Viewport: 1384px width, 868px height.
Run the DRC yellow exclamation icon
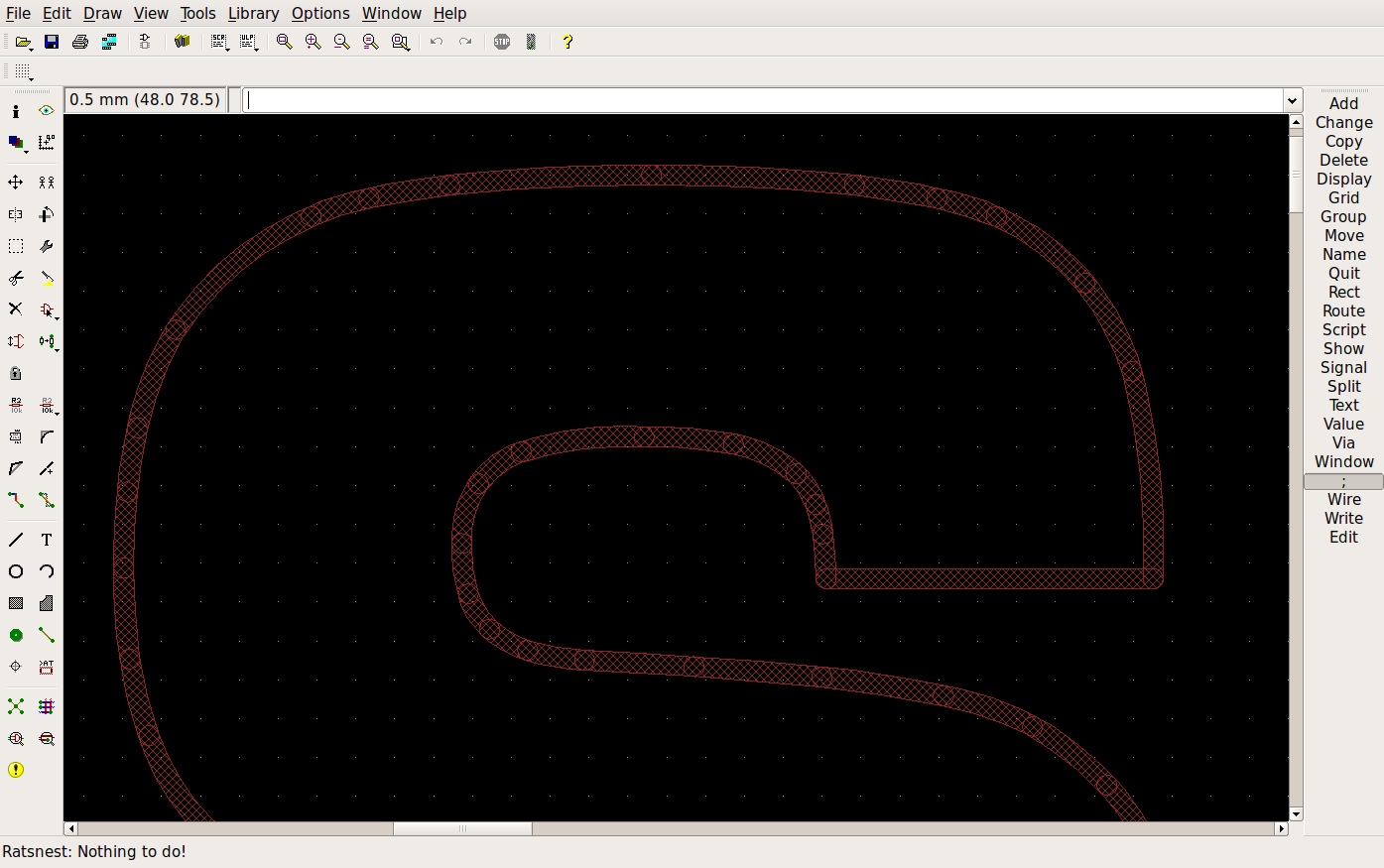coord(16,770)
